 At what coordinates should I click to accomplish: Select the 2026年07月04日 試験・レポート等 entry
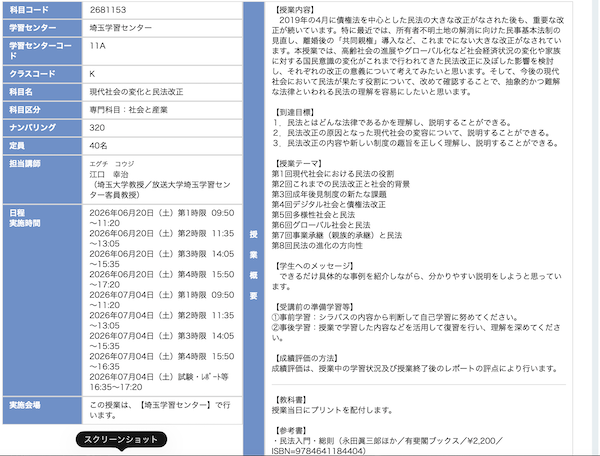pyautogui.click(x=159, y=382)
